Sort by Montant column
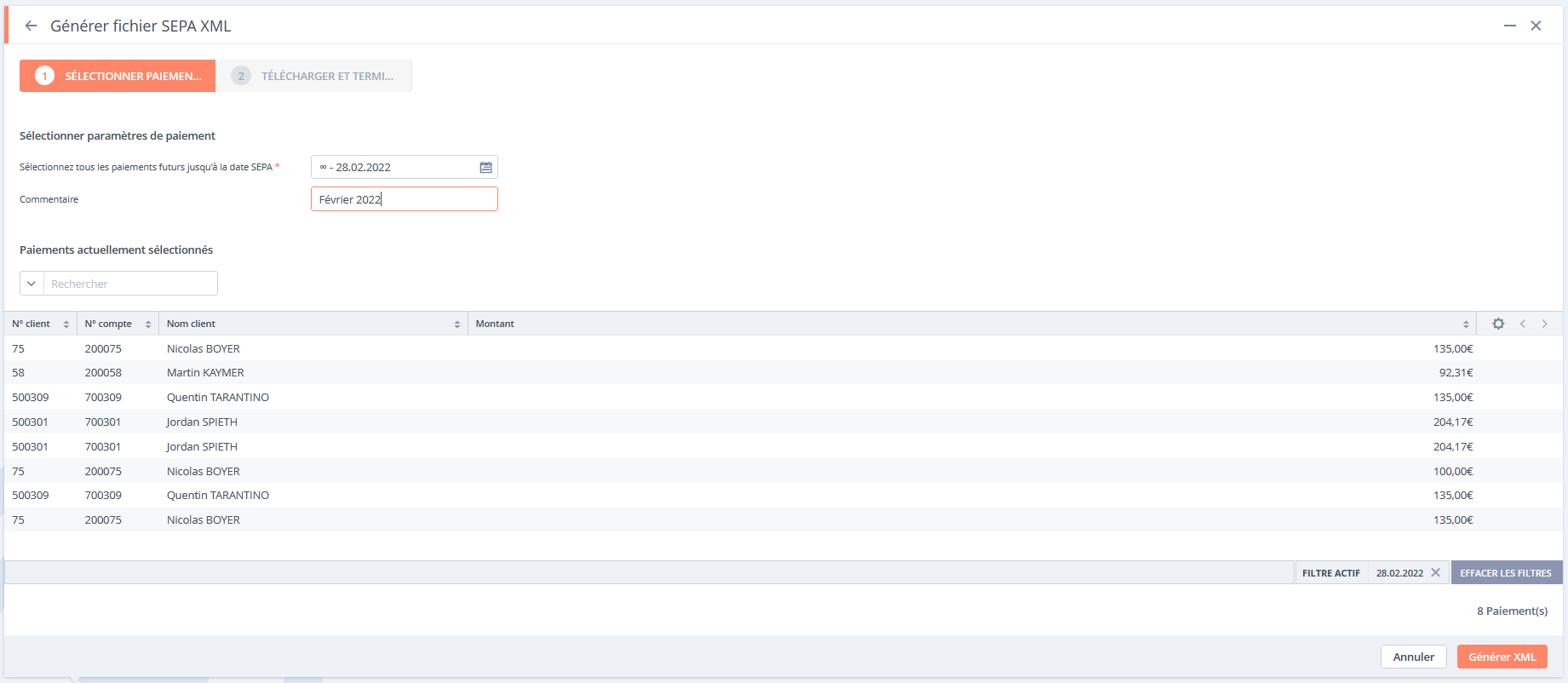 pyautogui.click(x=1465, y=324)
